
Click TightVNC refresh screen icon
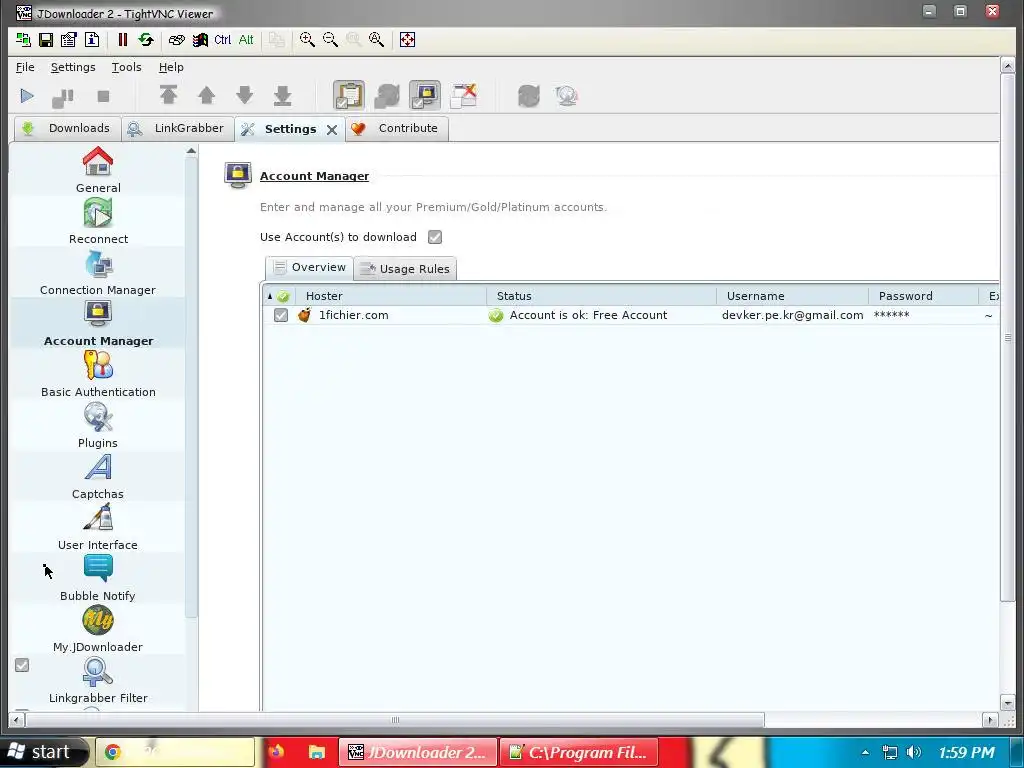146,40
